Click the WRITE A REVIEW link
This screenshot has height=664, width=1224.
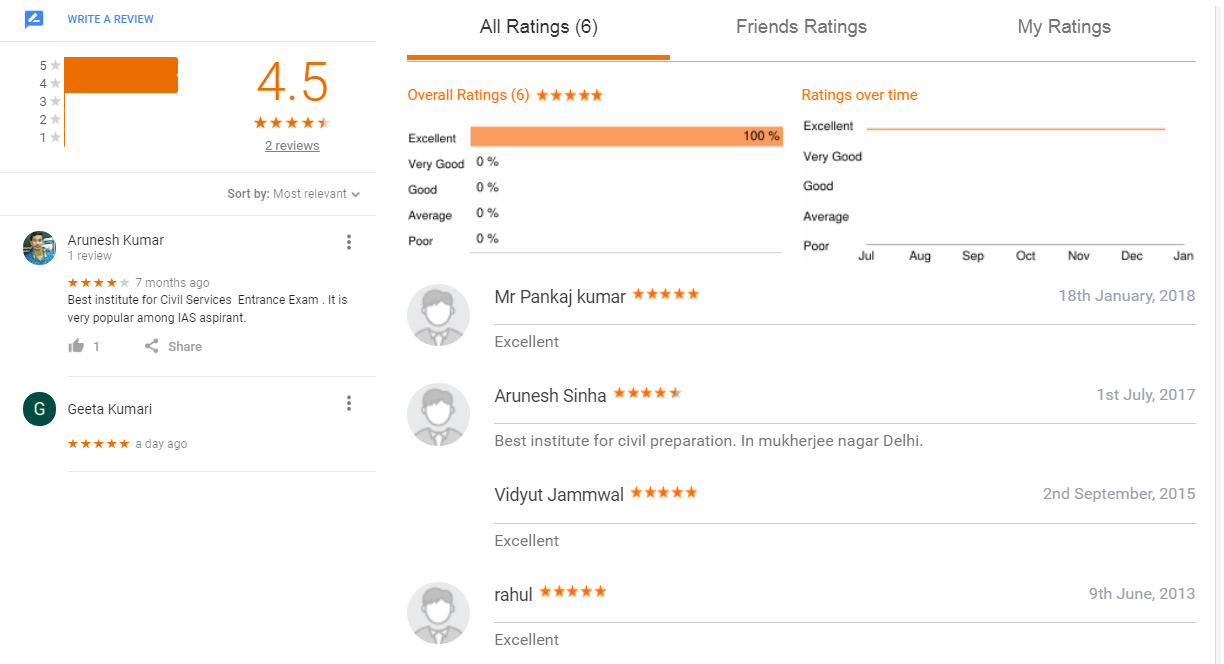click(111, 19)
